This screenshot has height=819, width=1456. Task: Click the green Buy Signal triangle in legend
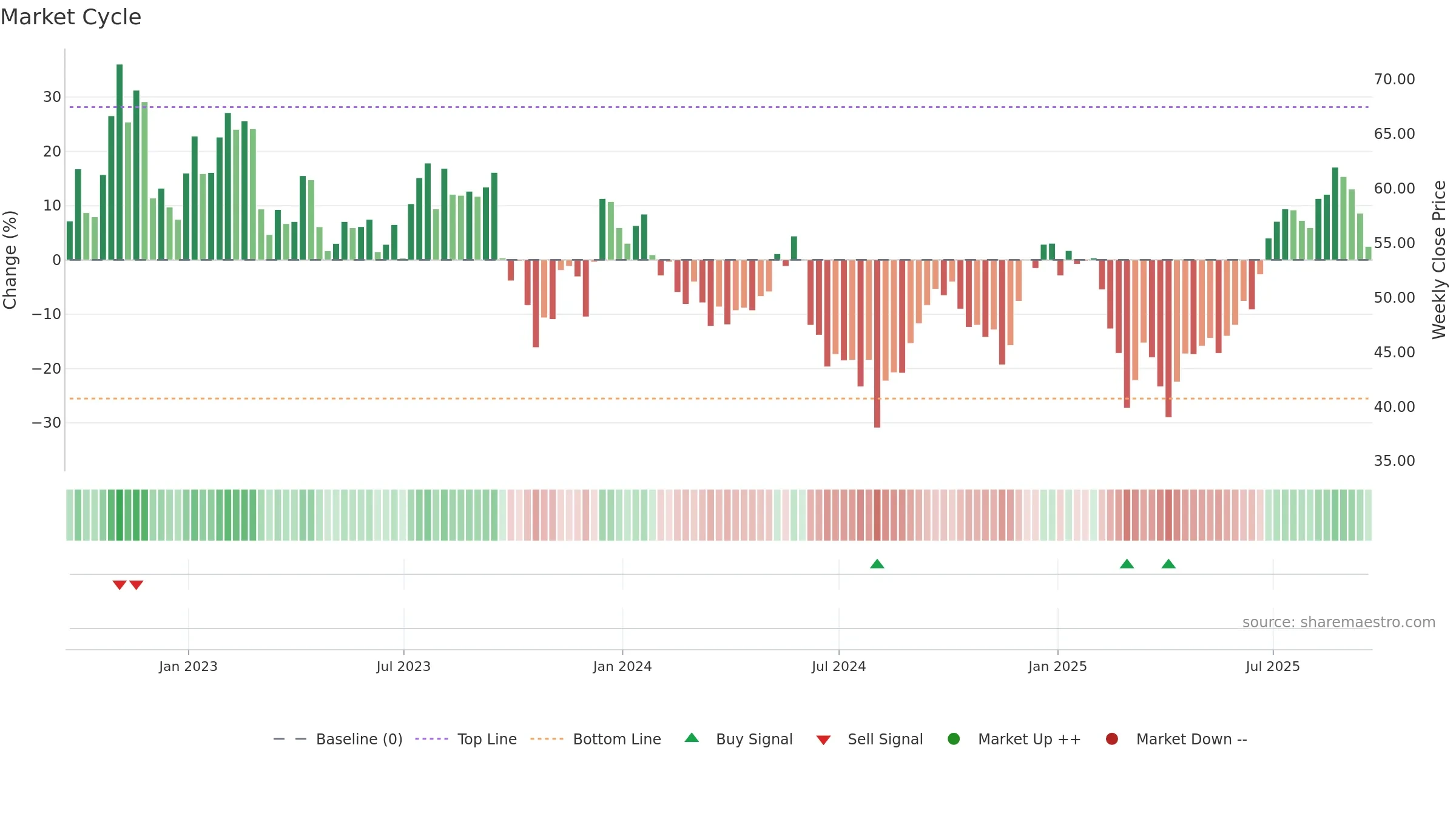(692, 738)
